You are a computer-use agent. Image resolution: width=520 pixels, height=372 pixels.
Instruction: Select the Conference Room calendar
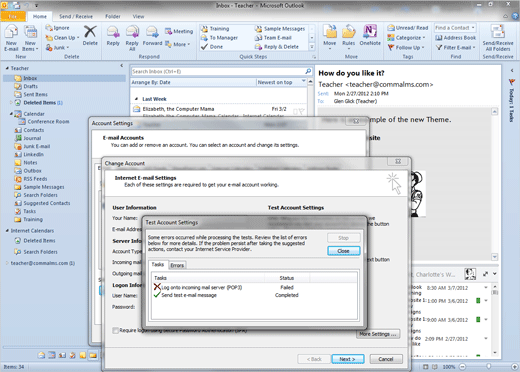(x=48, y=122)
